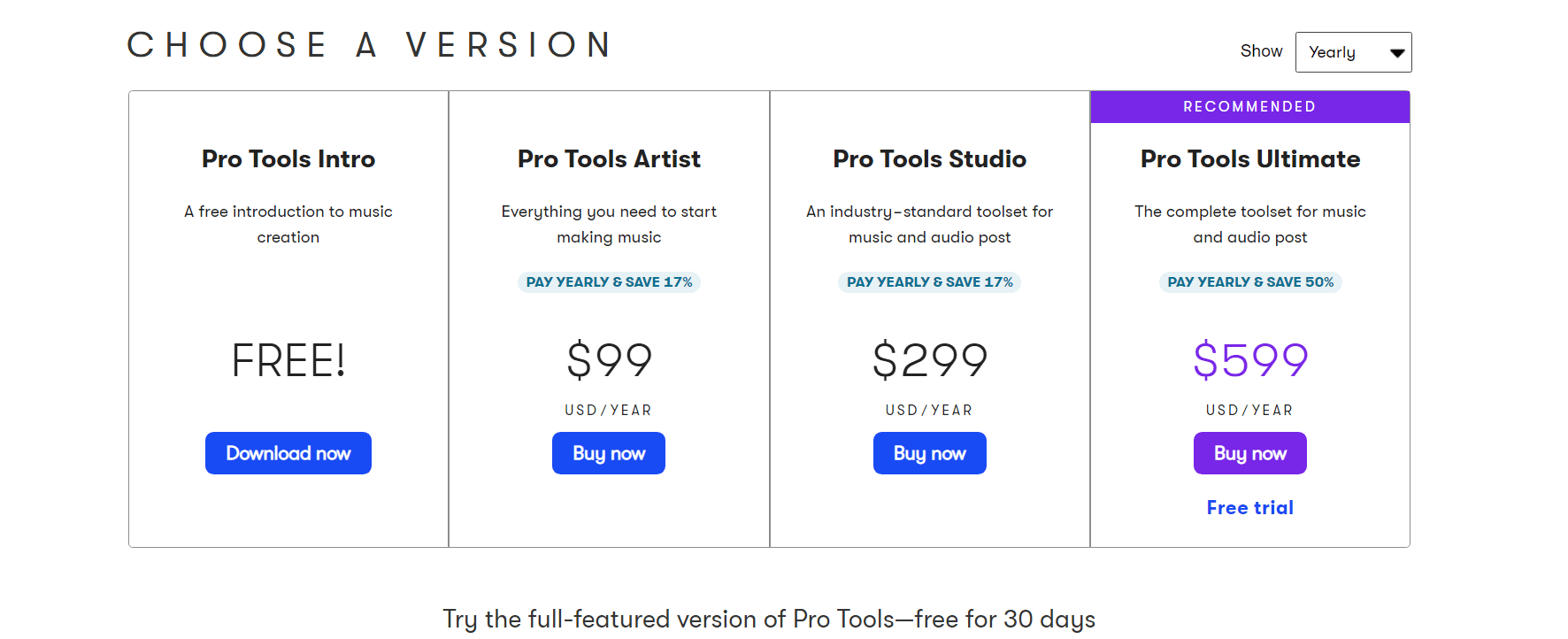The height and width of the screenshot is (639, 1568).
Task: Buy Pro Tools Ultimate with purple button
Action: 1250,453
